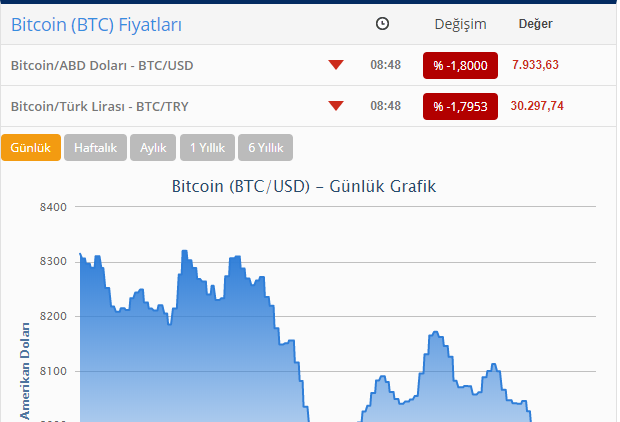The image size is (620, 422).
Task: Click the 8400 y-axis label
Action: click(x=53, y=207)
